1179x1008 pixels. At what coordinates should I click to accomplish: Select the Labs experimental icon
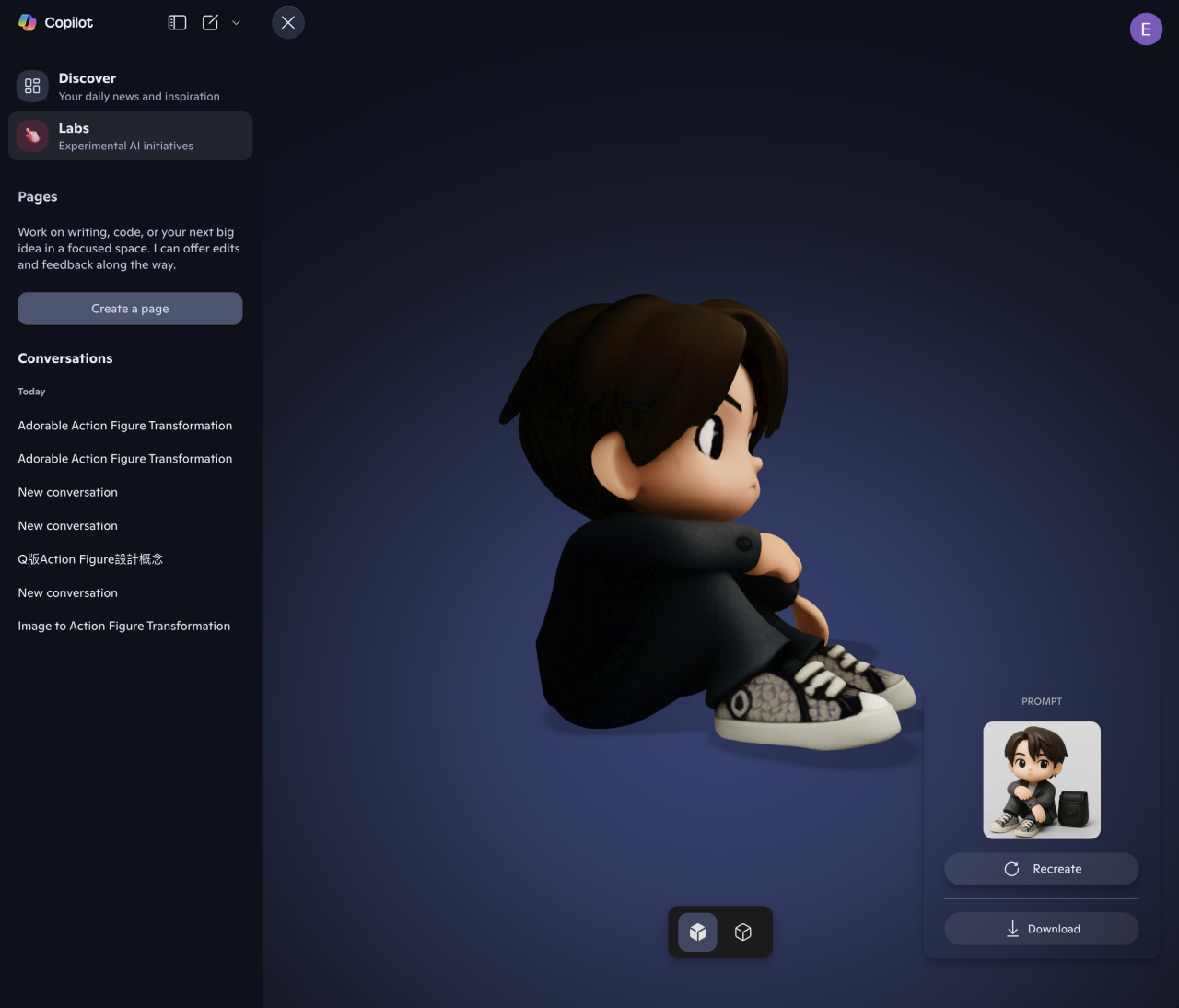[x=32, y=135]
